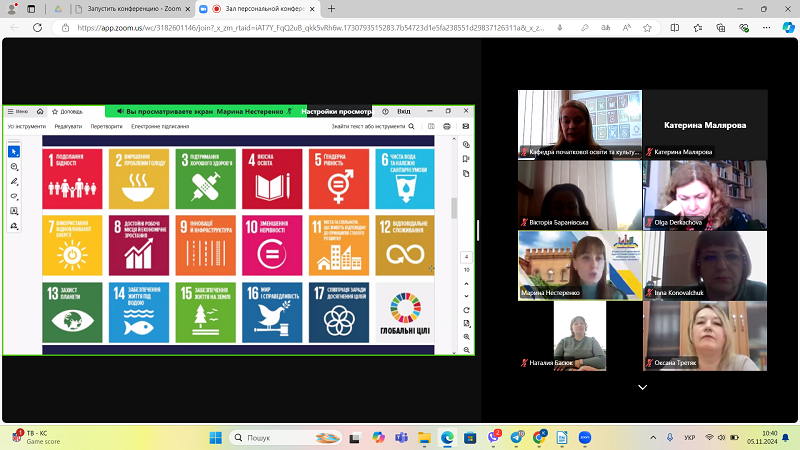
Task: Zoom out using PDF right panel bottom icon
Action: pyautogui.click(x=466, y=350)
